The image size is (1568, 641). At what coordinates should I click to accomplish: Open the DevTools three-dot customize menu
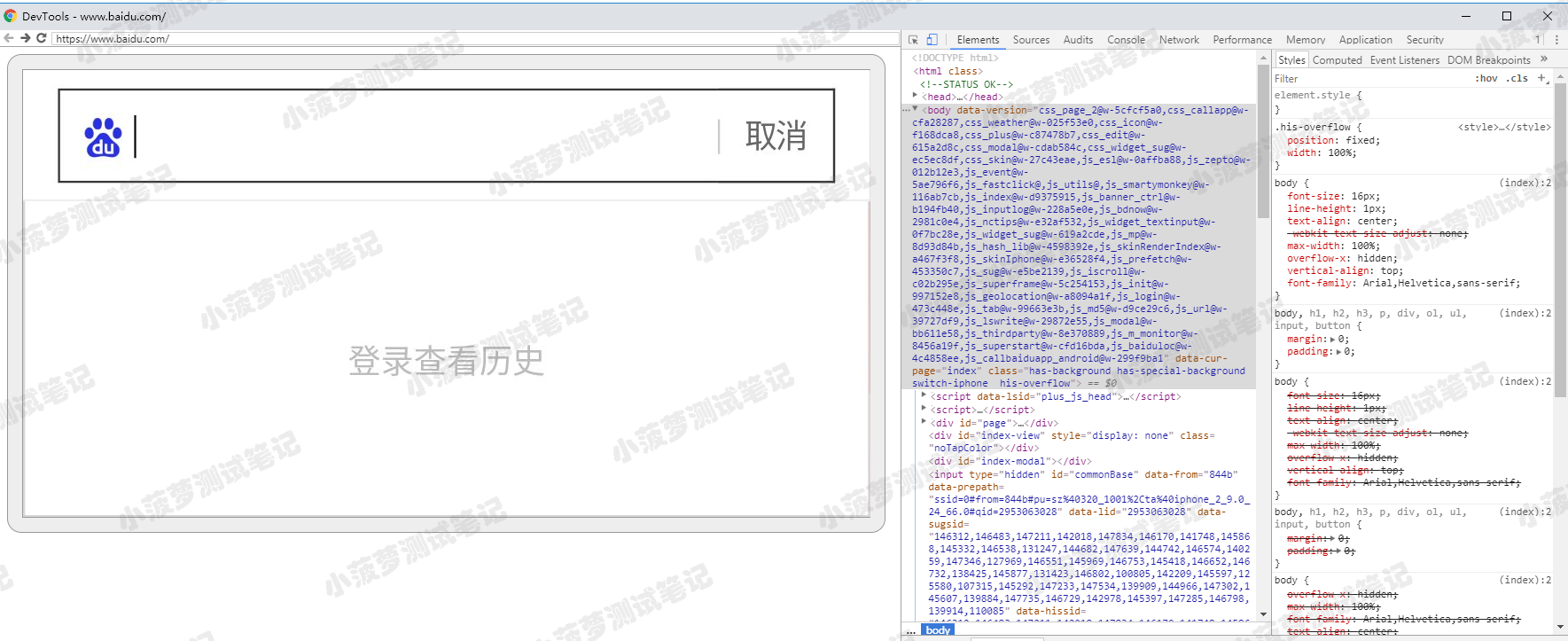click(x=1556, y=40)
